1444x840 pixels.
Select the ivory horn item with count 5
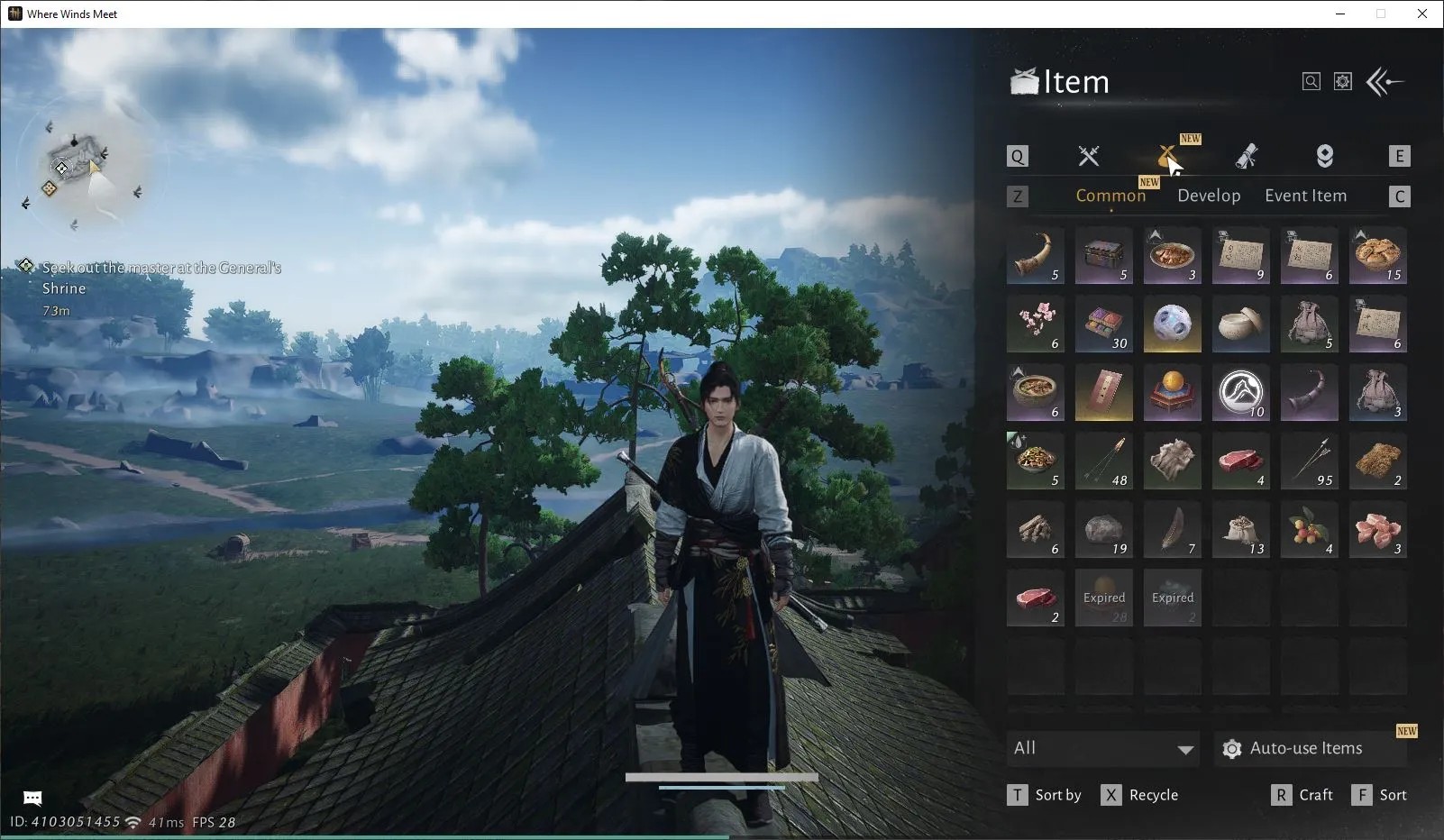pos(1036,255)
